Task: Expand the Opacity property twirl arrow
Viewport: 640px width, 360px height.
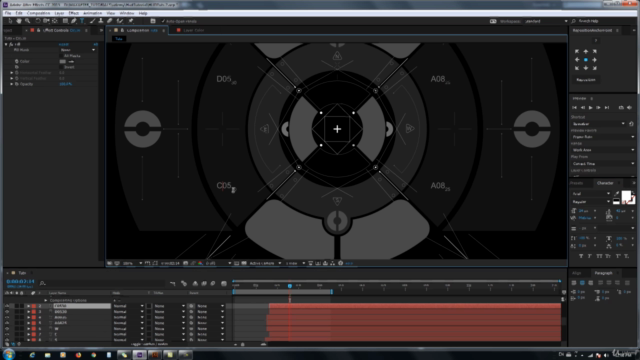Action: 11,84
